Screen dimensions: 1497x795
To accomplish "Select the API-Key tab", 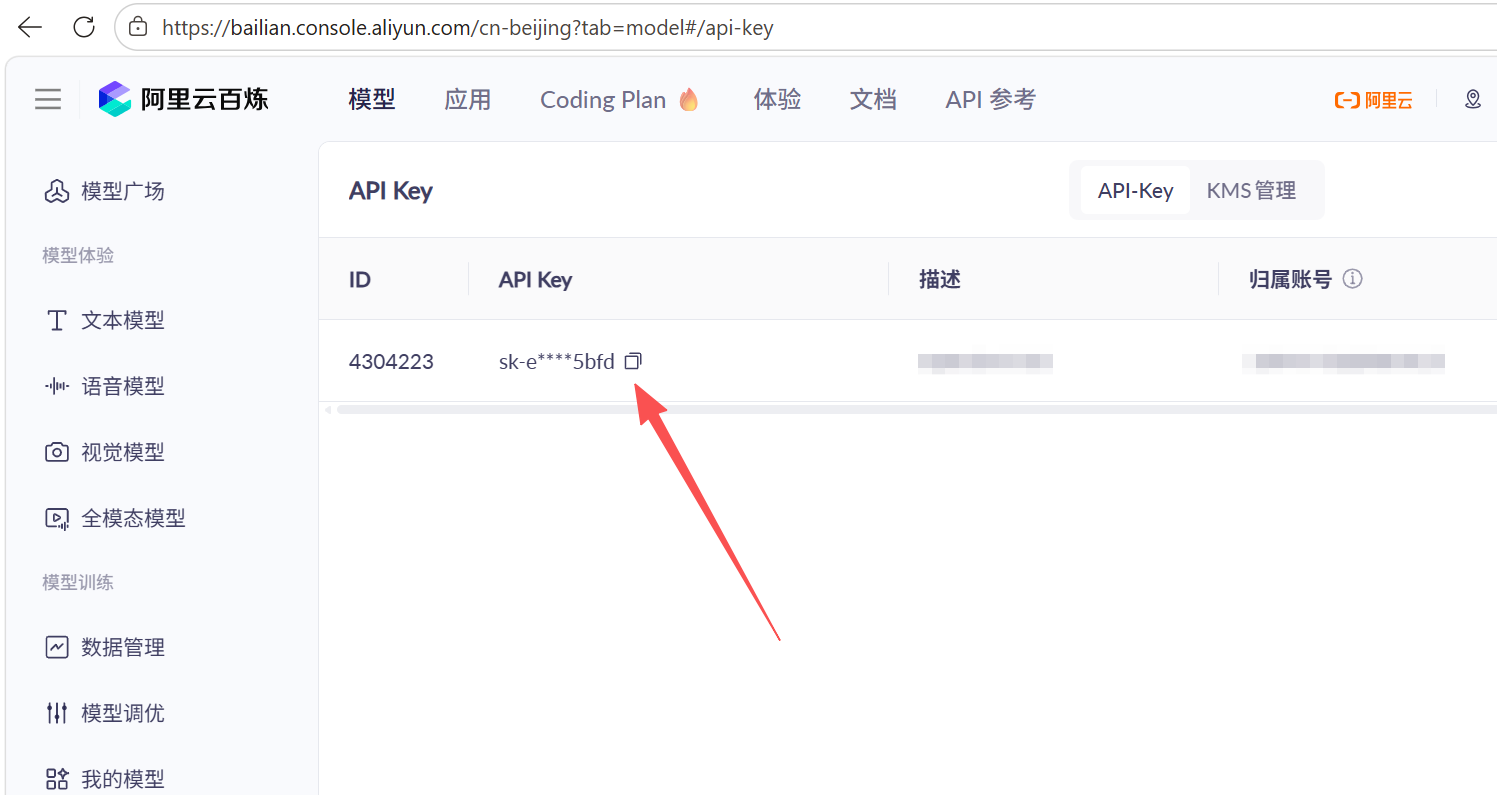I will (1135, 190).
